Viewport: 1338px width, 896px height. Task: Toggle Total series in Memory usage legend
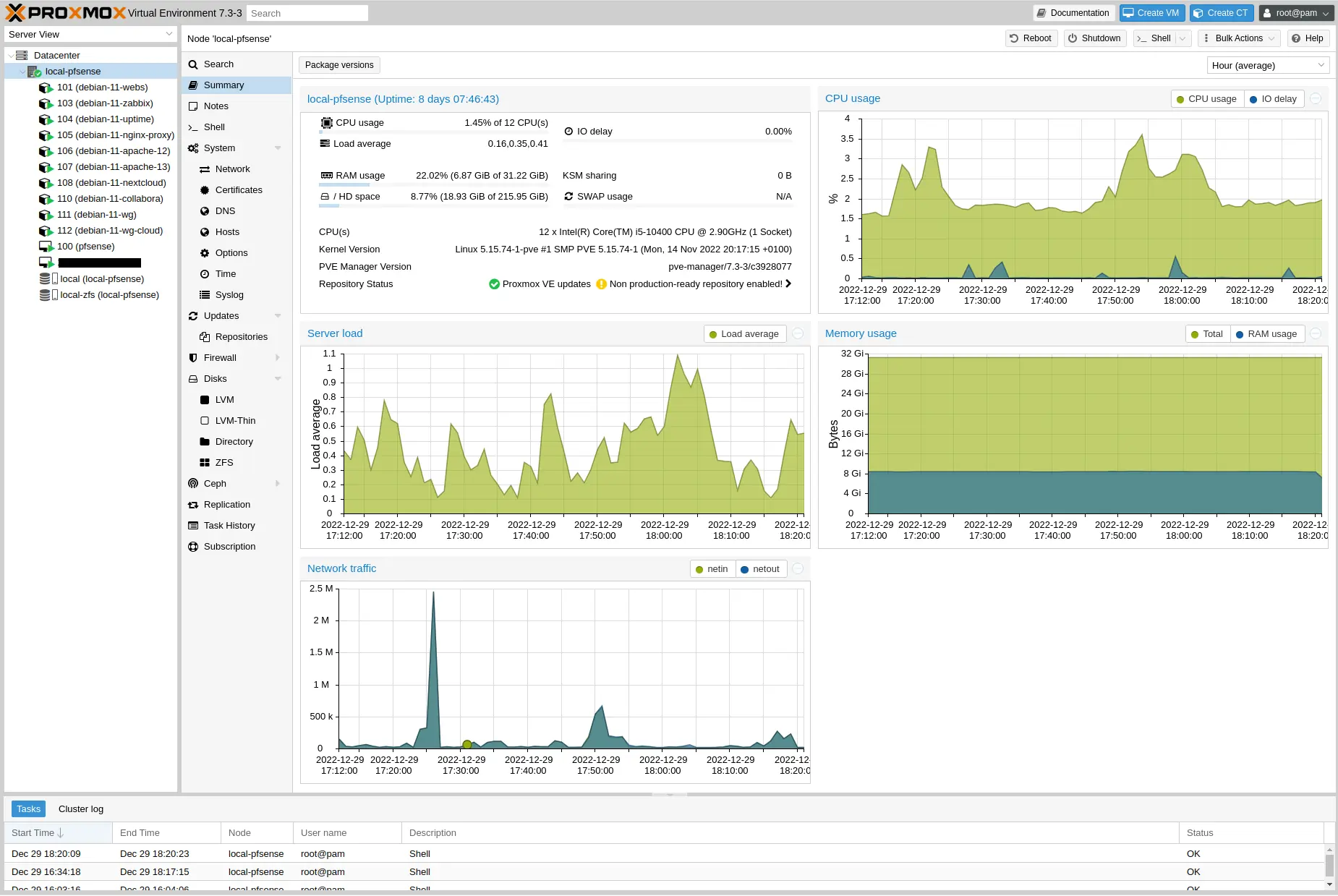[x=1207, y=334]
